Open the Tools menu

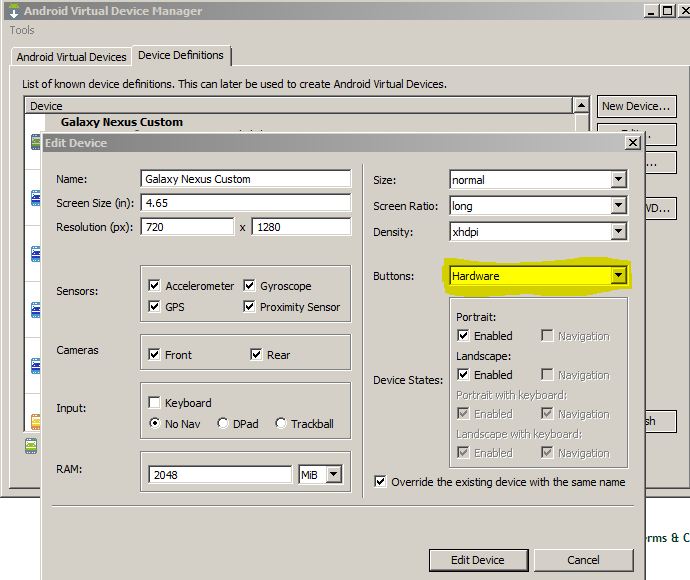[22, 30]
